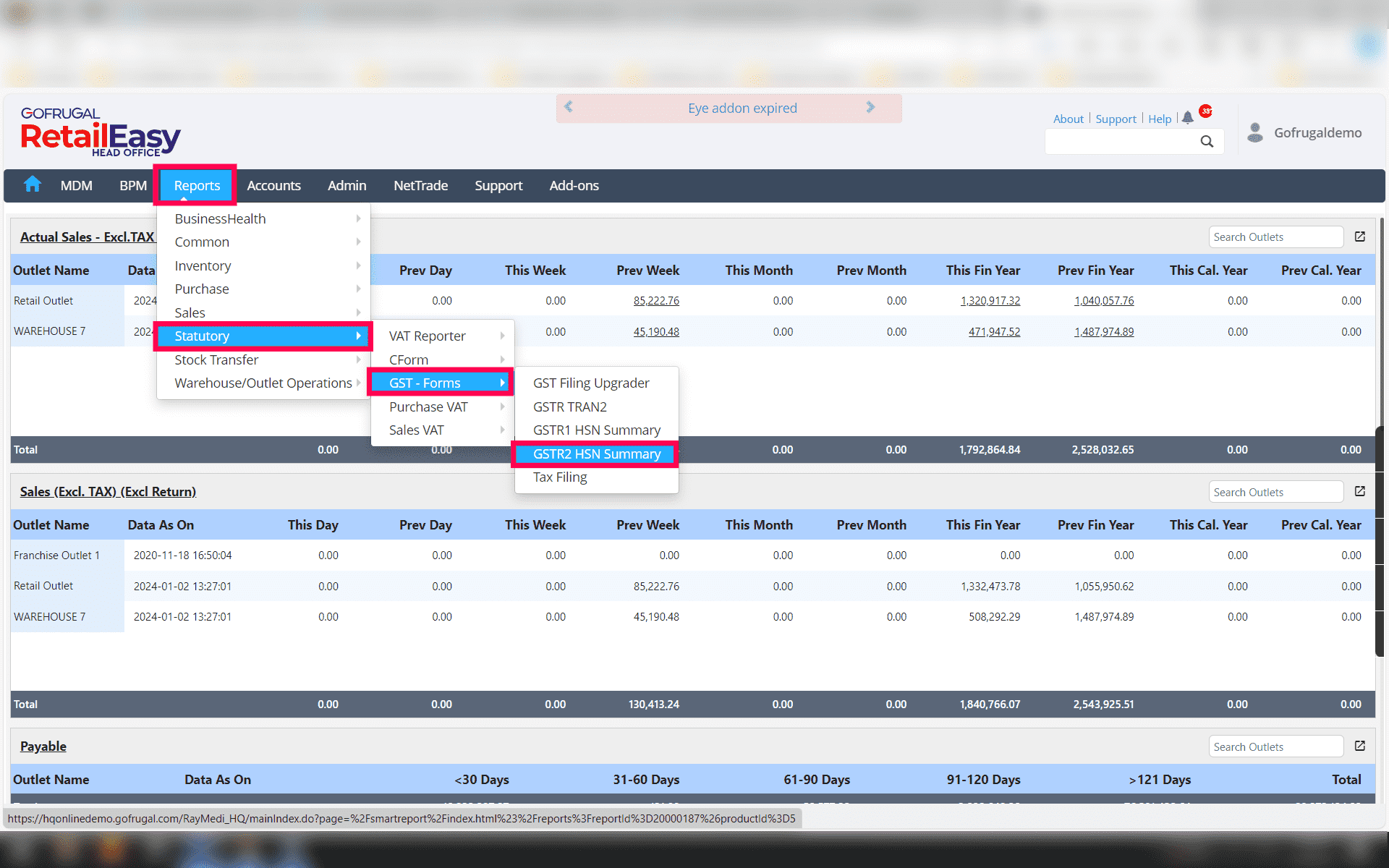The image size is (1389, 868).
Task: Open the notification bell icon
Action: [1188, 119]
